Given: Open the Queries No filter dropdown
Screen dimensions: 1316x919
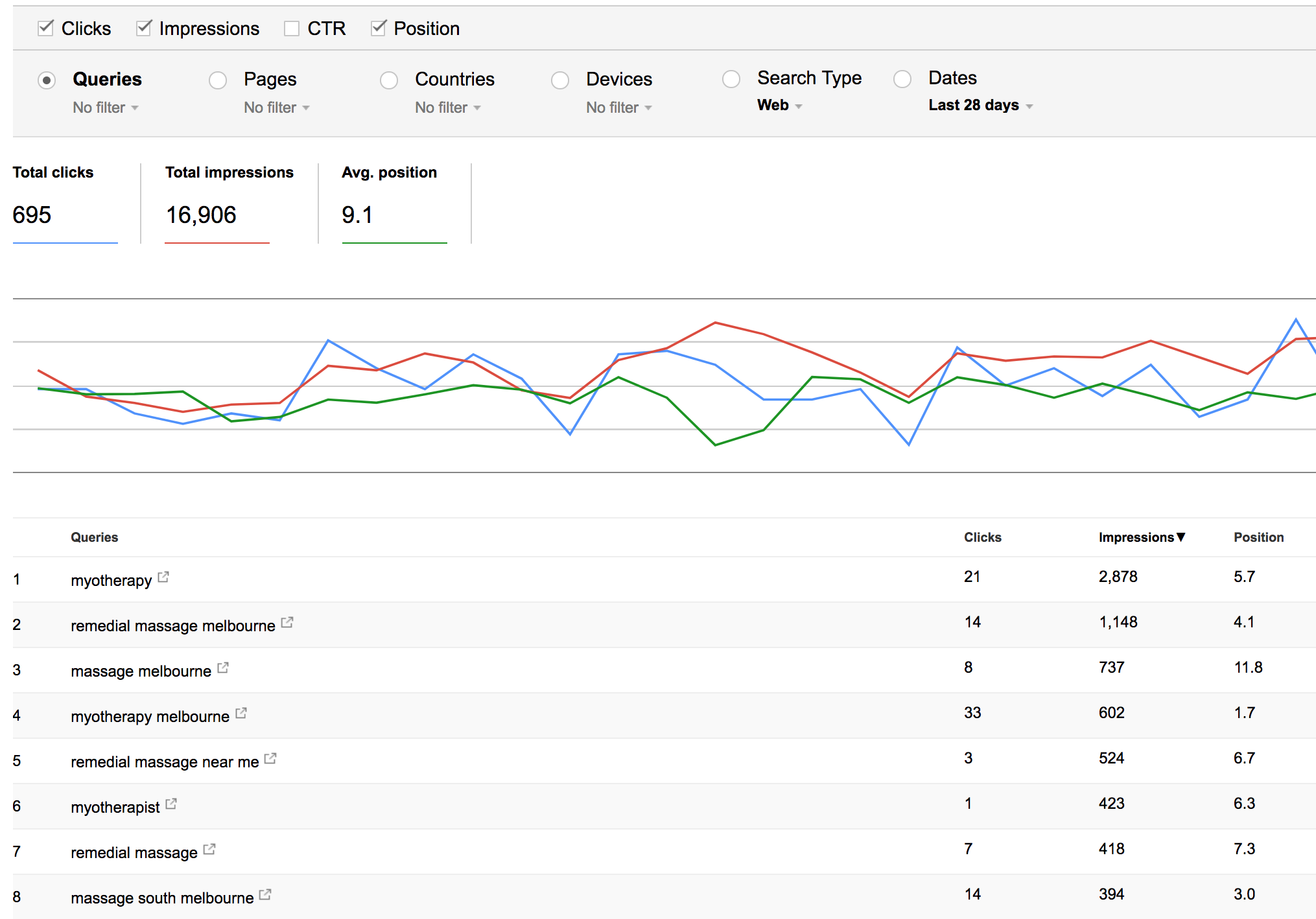Looking at the screenshot, I should 106,108.
